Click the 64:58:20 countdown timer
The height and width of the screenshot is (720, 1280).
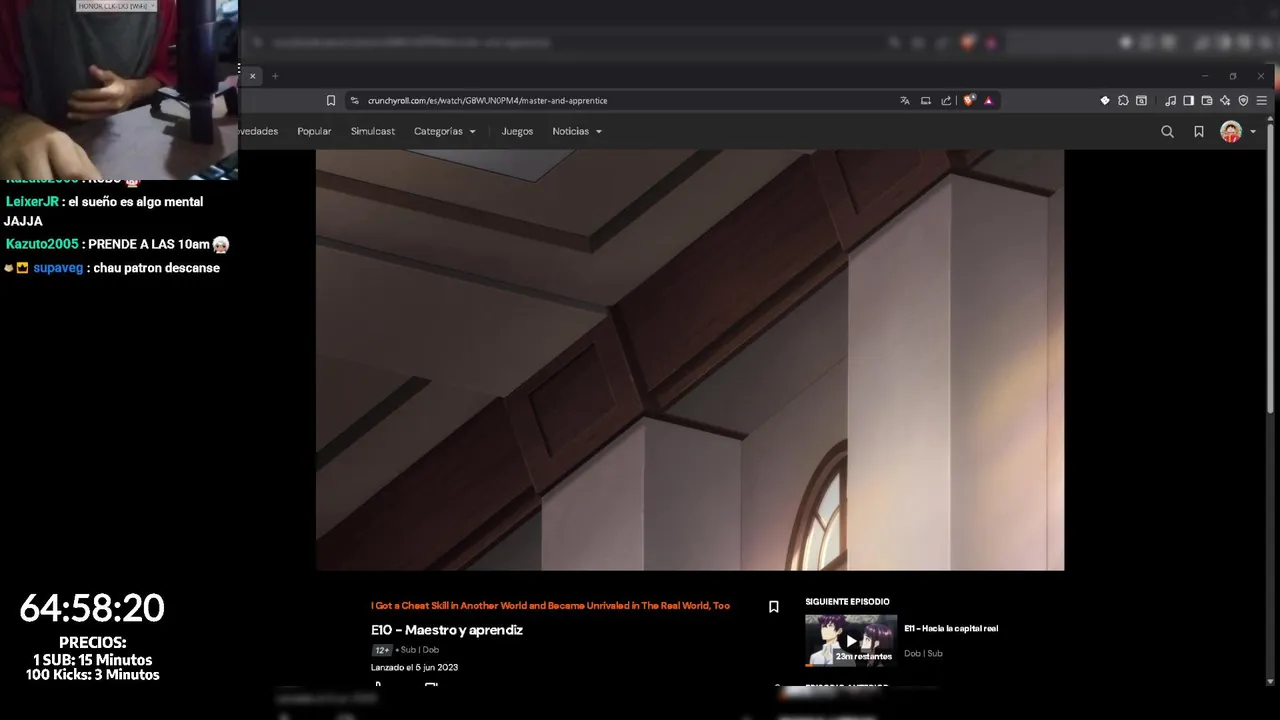coord(92,608)
